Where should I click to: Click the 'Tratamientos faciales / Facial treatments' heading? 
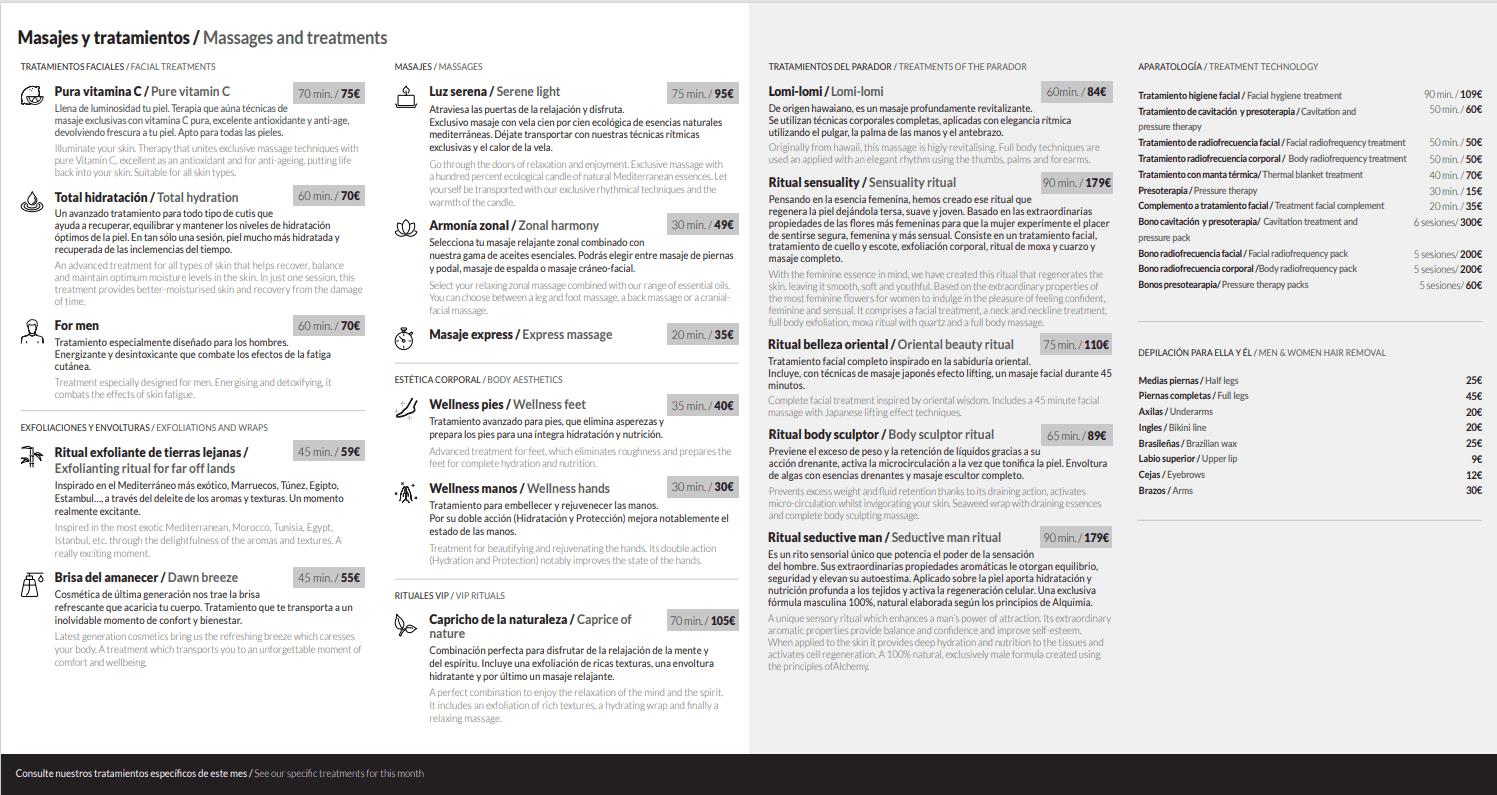[118, 67]
